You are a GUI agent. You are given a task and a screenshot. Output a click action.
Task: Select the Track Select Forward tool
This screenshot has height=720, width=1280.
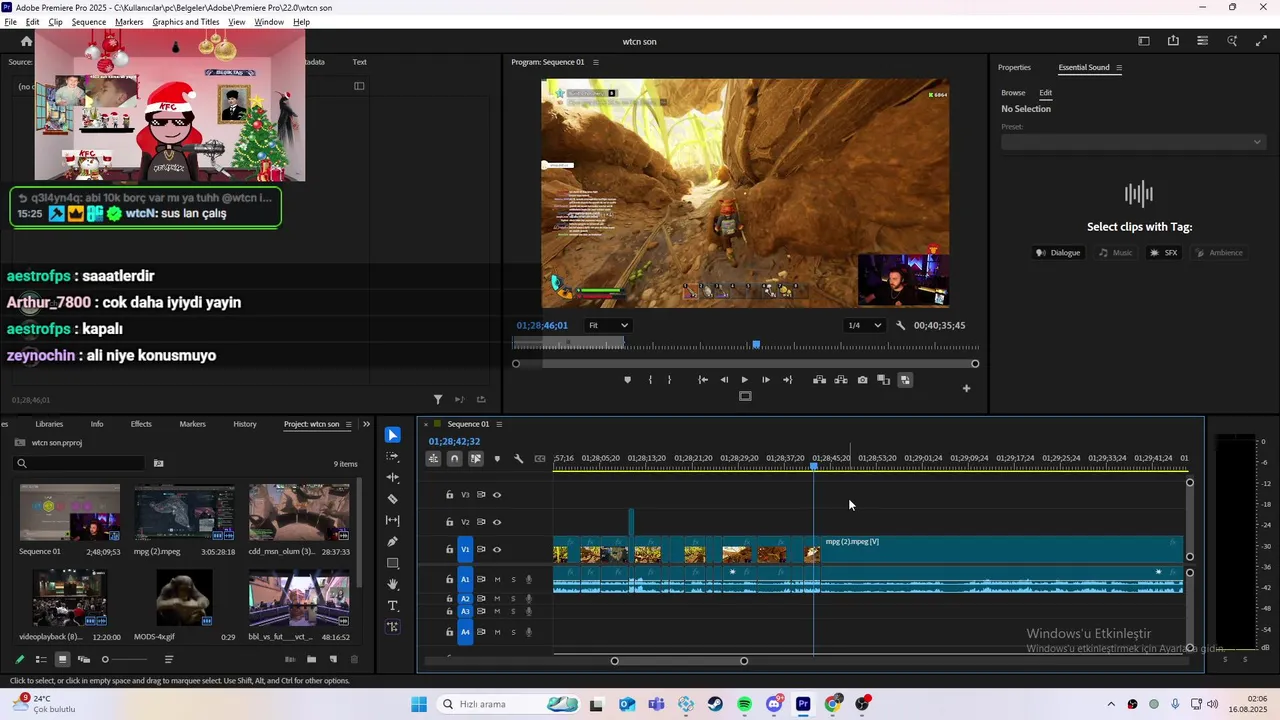click(x=393, y=456)
